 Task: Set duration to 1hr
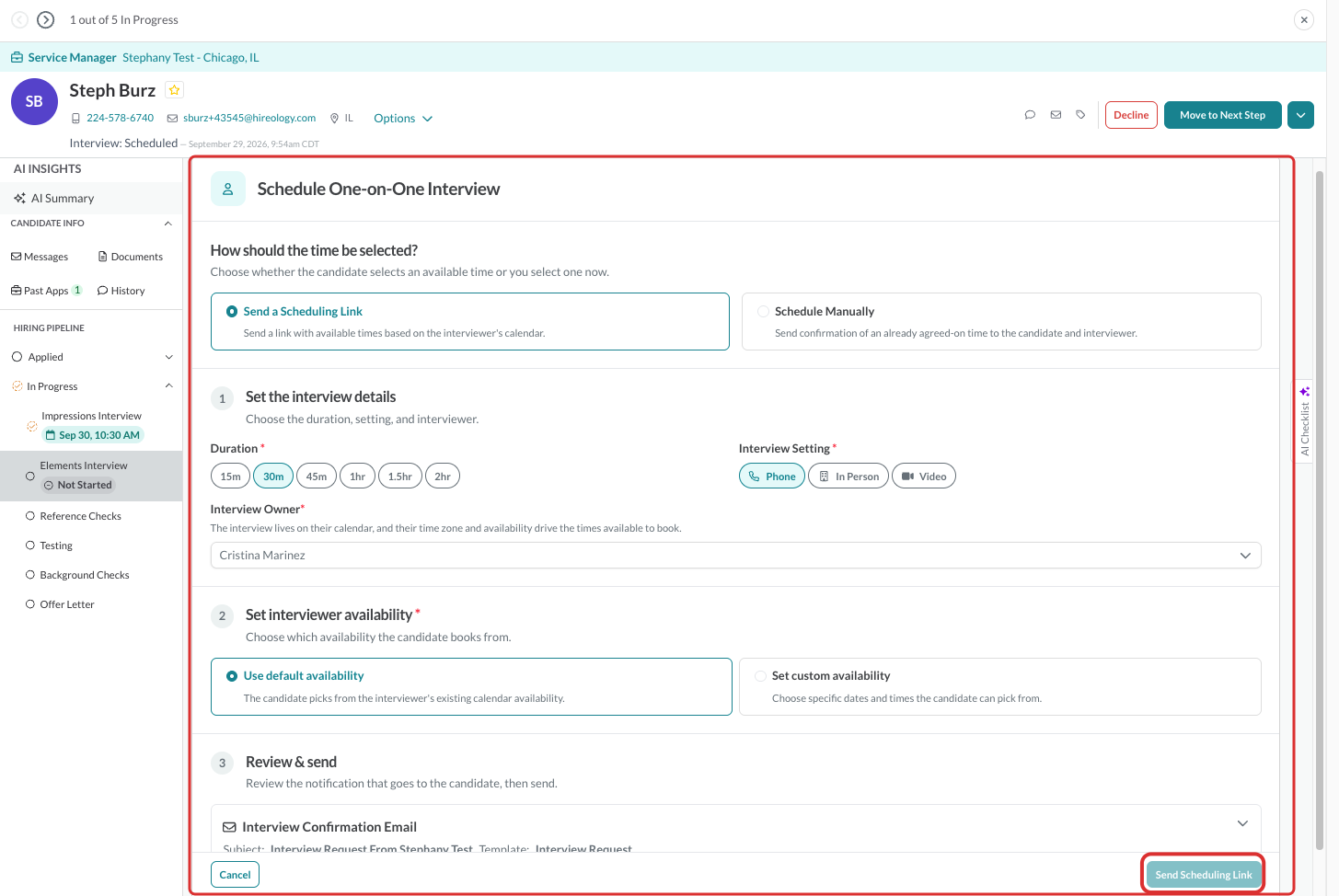click(357, 476)
